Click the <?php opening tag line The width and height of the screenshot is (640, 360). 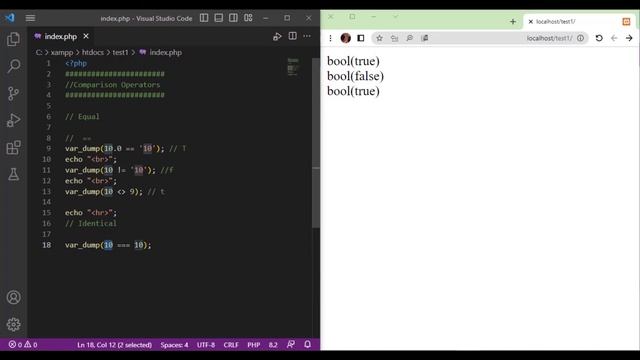[x=76, y=63]
